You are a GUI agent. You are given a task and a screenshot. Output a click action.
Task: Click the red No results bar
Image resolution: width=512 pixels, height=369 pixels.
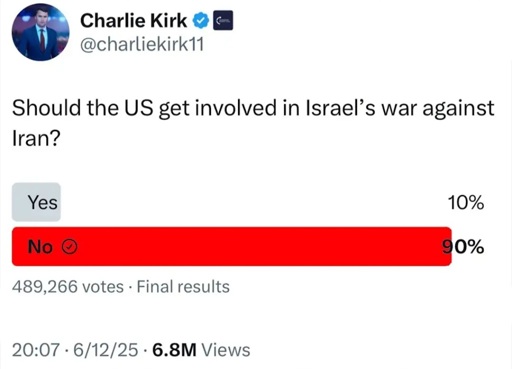click(232, 247)
